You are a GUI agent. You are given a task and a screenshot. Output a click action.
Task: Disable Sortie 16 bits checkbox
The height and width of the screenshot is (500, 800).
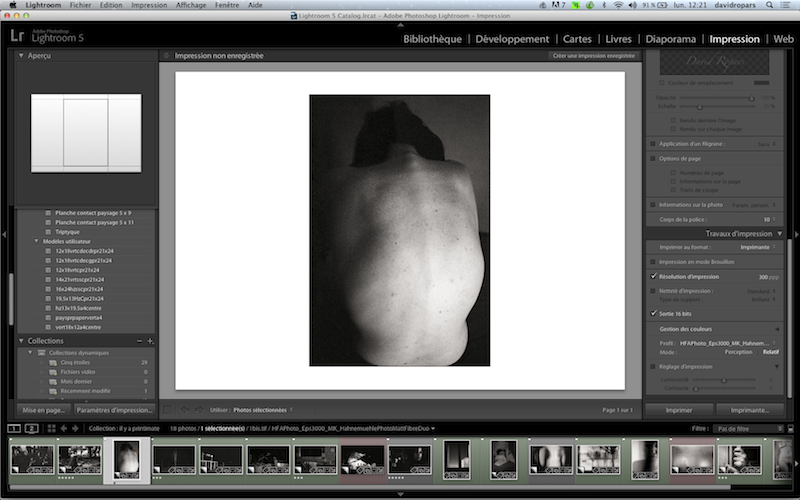coord(653,313)
